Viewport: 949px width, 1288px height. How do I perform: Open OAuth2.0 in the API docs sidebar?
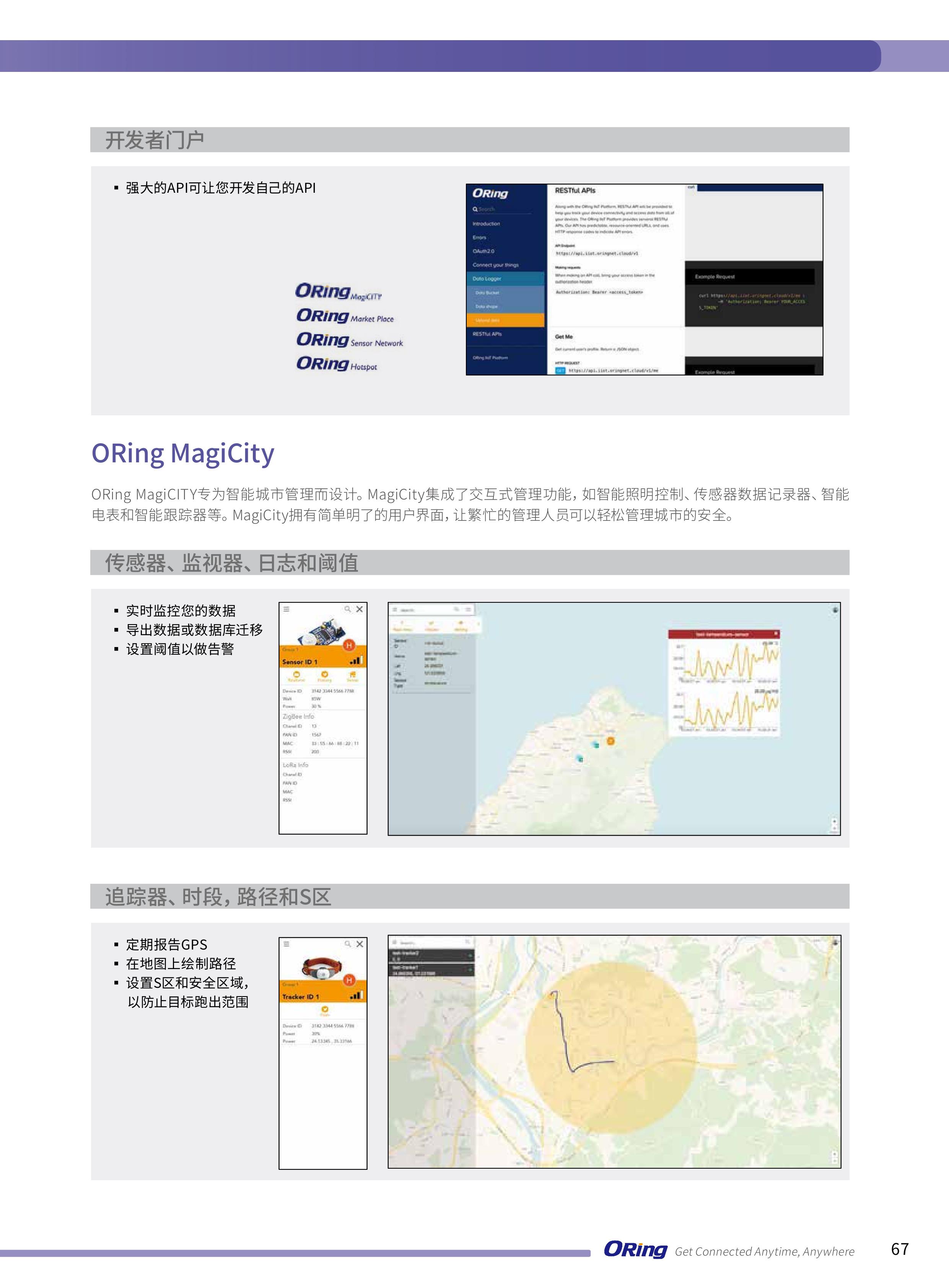point(483,251)
